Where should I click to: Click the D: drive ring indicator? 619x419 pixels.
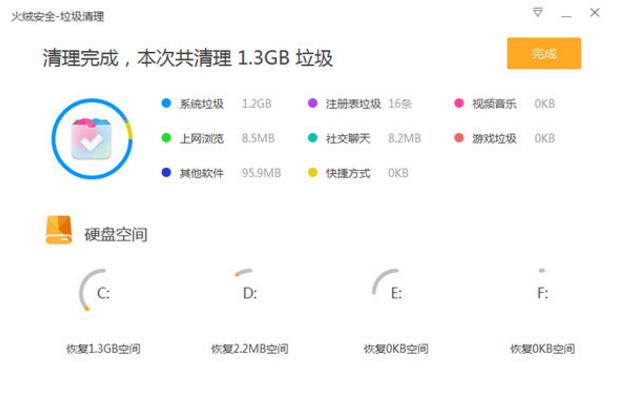pos(247,293)
